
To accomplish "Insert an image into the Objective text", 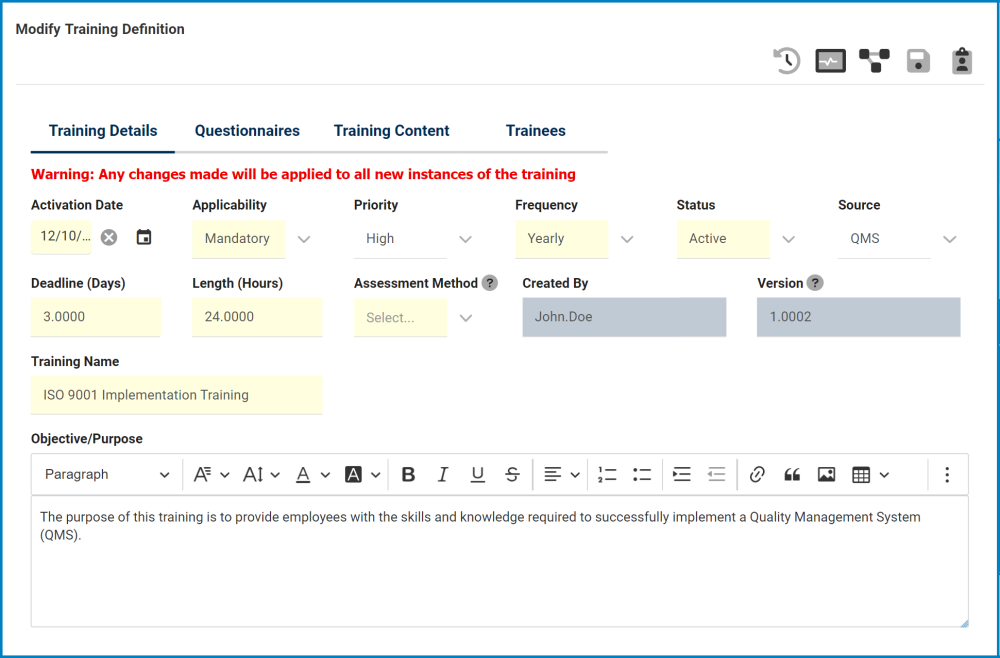I will coord(826,474).
